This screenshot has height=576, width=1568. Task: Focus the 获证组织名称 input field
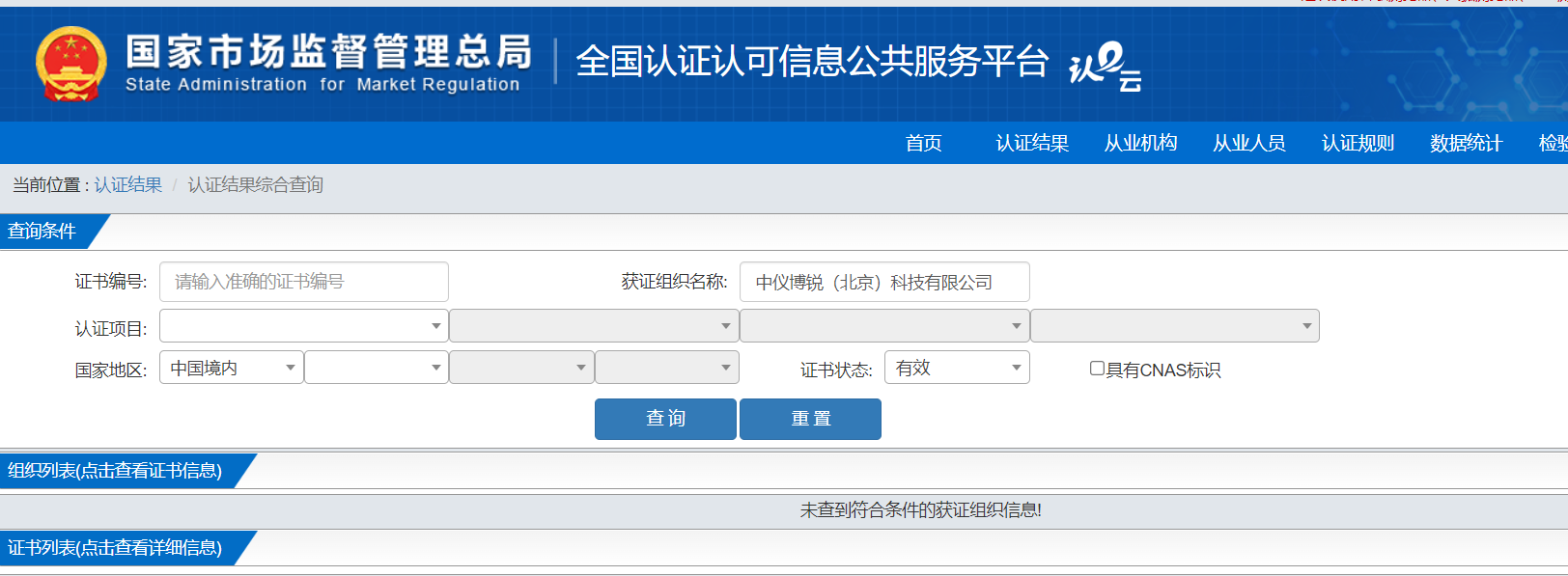tap(884, 282)
